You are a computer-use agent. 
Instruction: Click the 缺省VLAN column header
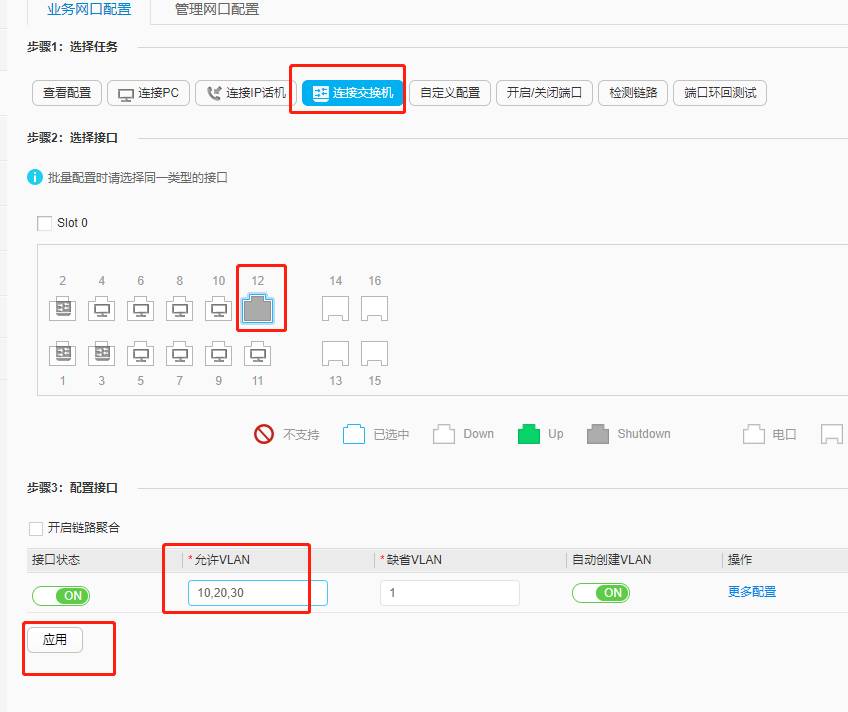coord(414,560)
